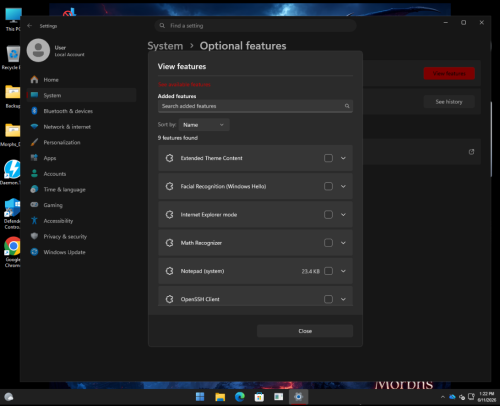Expand the Facial Recognition (Windows Hello) details
The width and height of the screenshot is (500, 406).
point(343,186)
